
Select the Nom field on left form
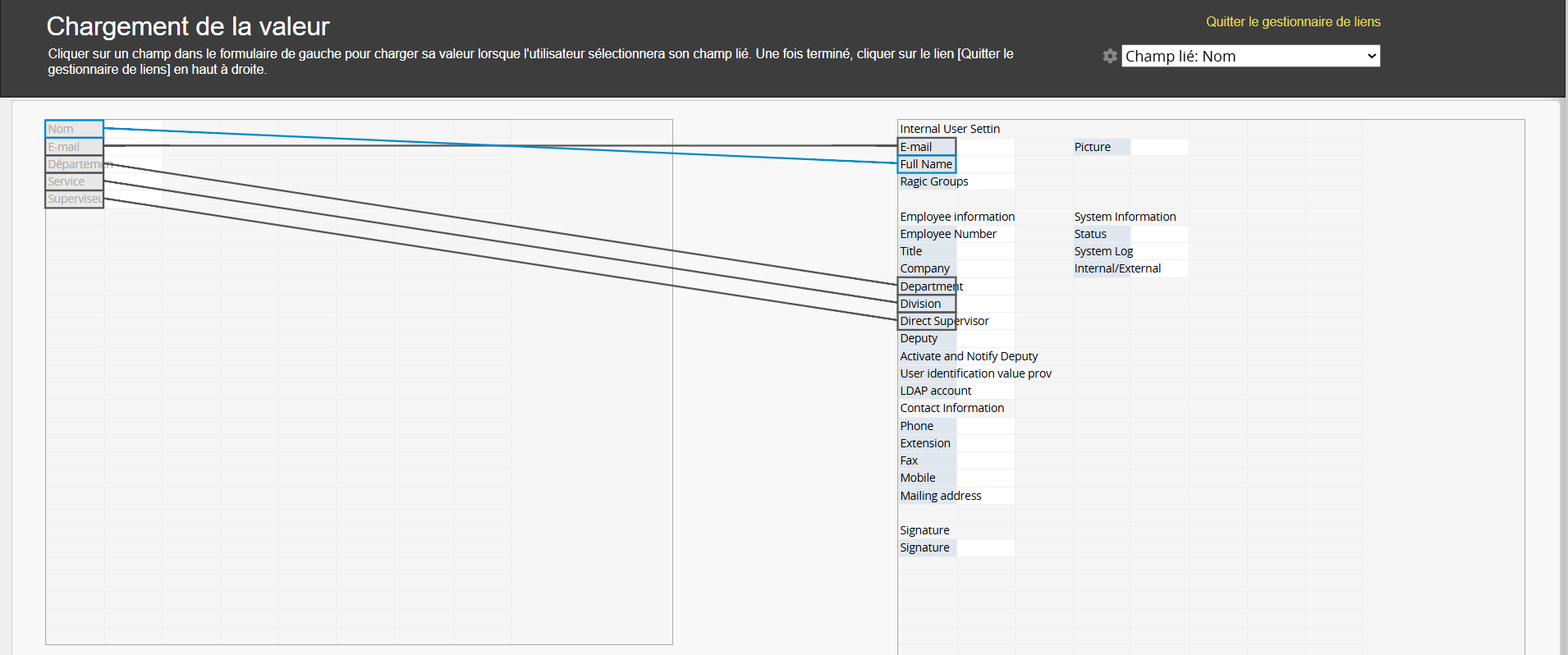[74, 129]
